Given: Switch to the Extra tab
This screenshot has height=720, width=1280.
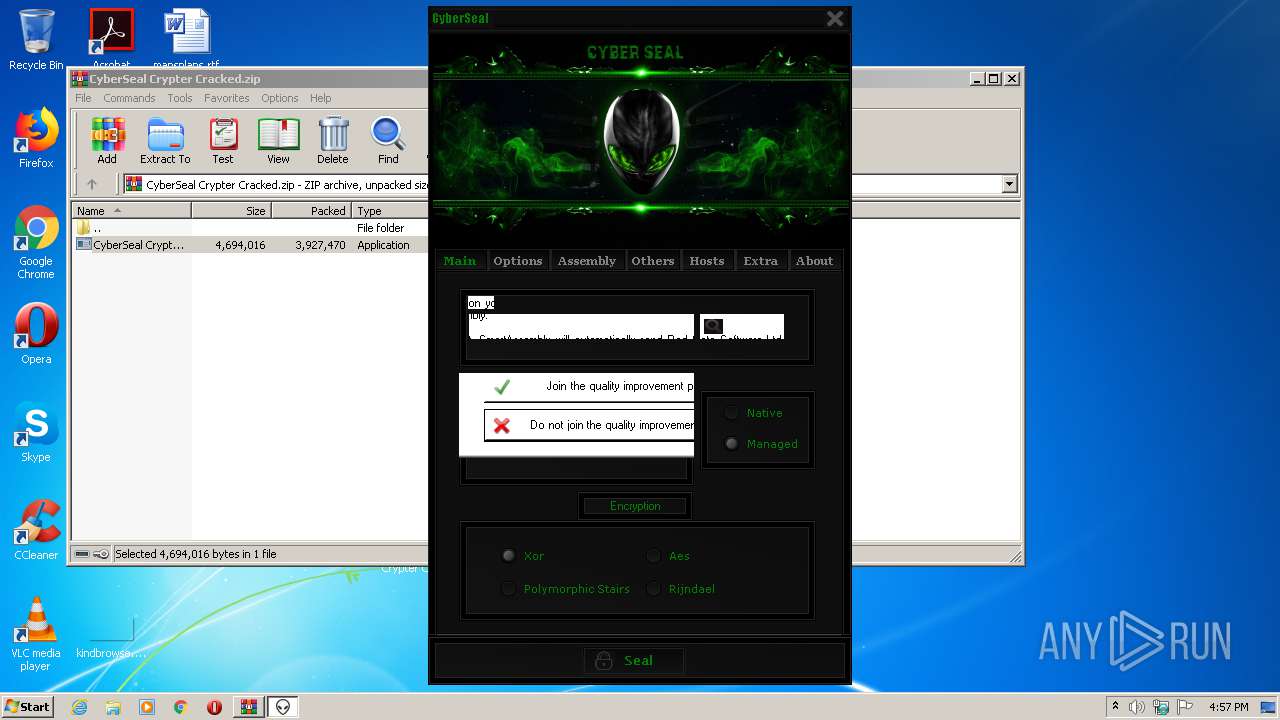Looking at the screenshot, I should (x=761, y=261).
